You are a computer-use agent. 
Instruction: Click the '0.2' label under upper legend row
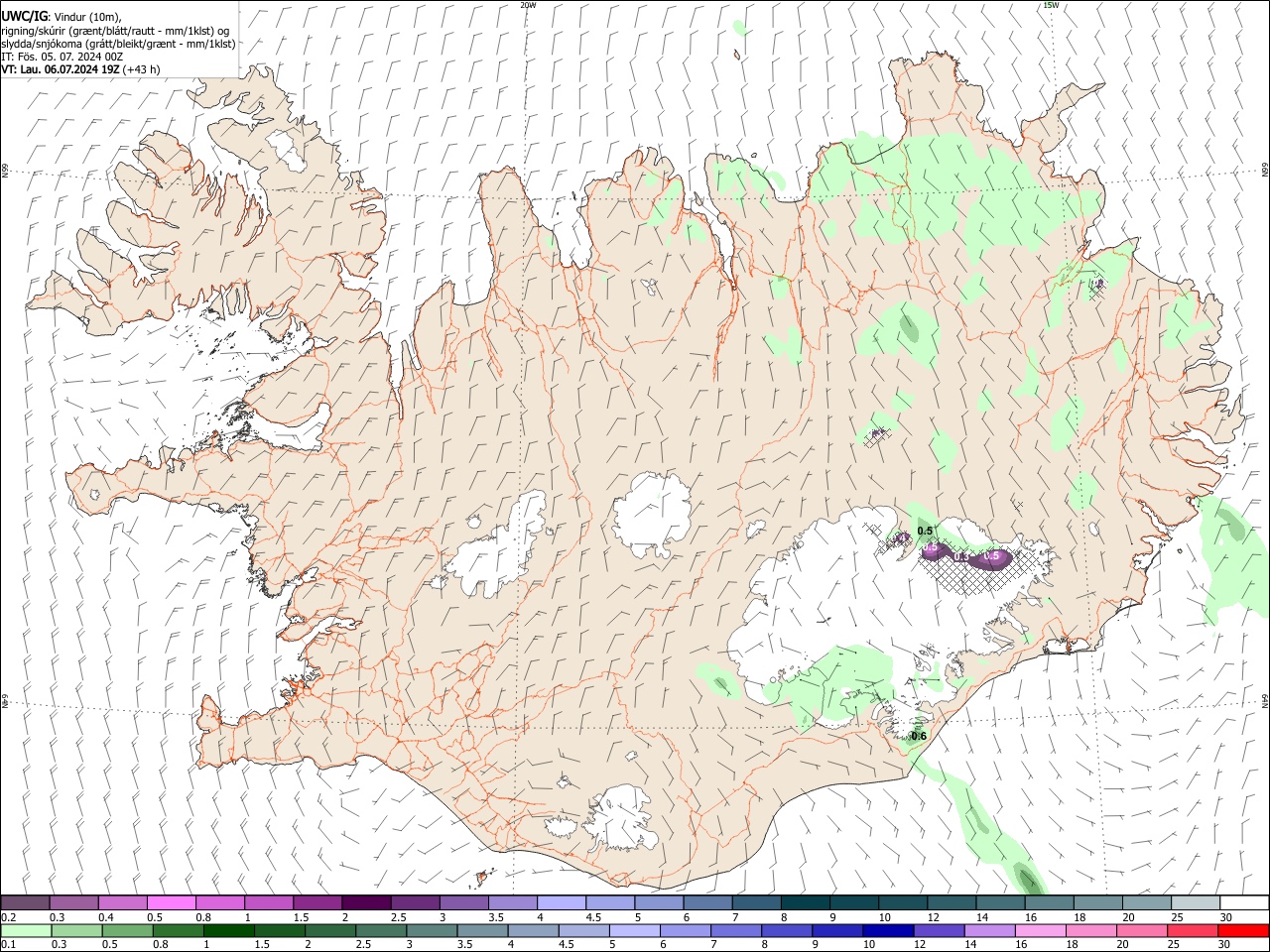point(8,917)
